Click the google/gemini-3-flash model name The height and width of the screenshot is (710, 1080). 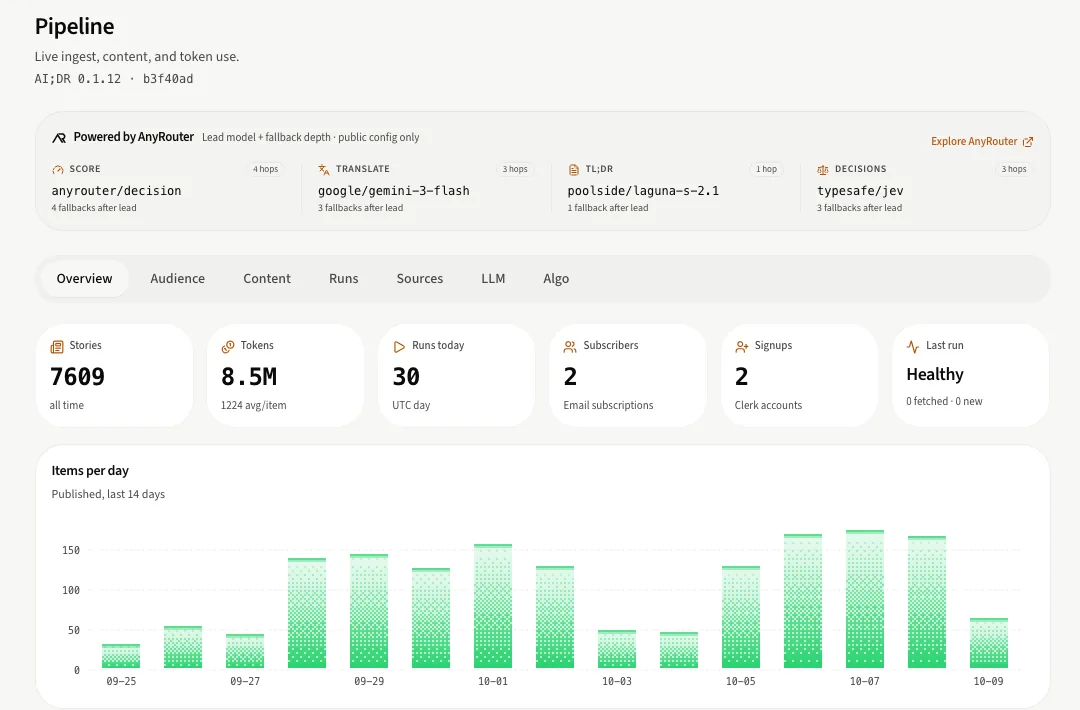394,191
